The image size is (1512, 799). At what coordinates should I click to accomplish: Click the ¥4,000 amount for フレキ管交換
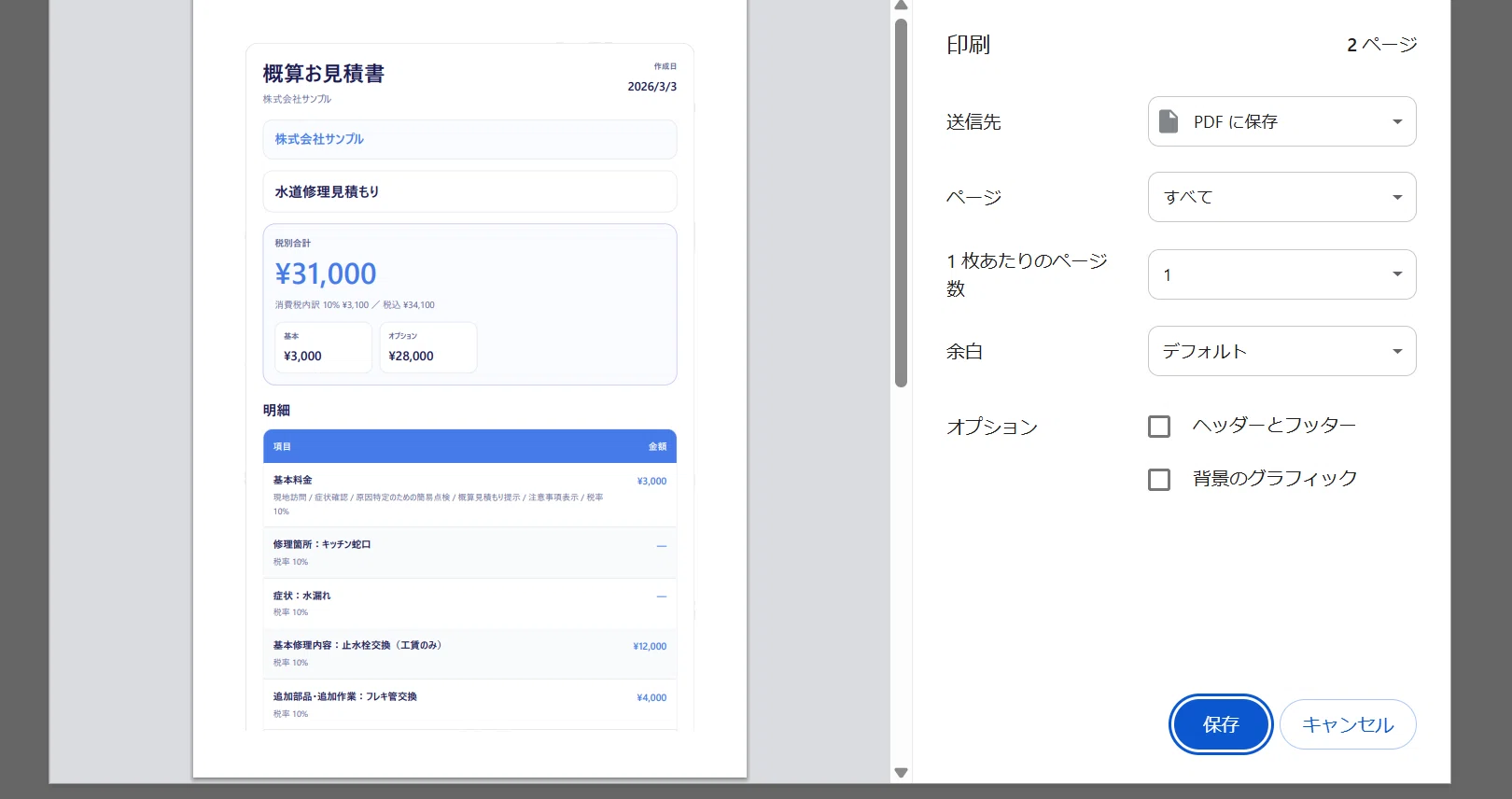click(651, 697)
